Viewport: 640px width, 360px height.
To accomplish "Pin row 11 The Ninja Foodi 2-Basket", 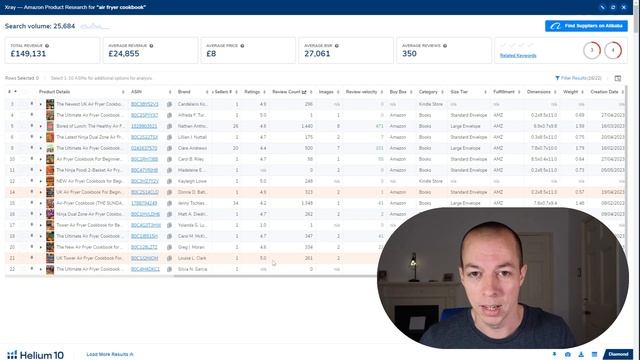I will point(32,170).
